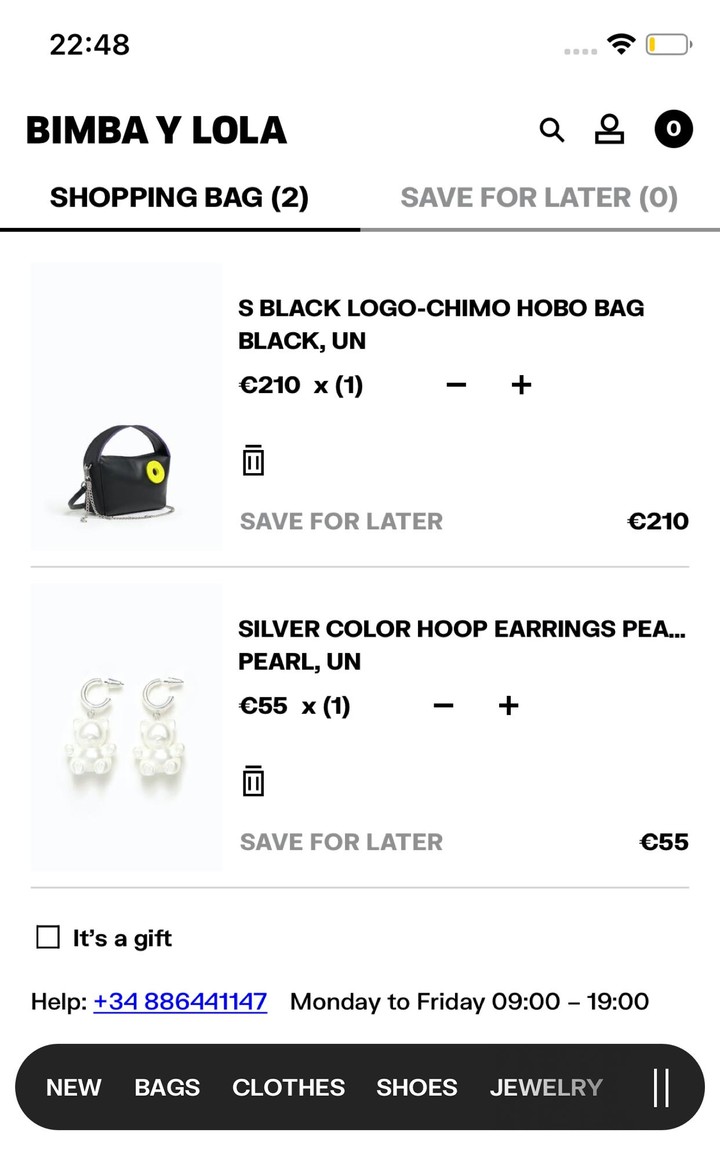This screenshot has height=1176, width=720.
Task: Increase hobo bag quantity with plus icon
Action: [520, 384]
